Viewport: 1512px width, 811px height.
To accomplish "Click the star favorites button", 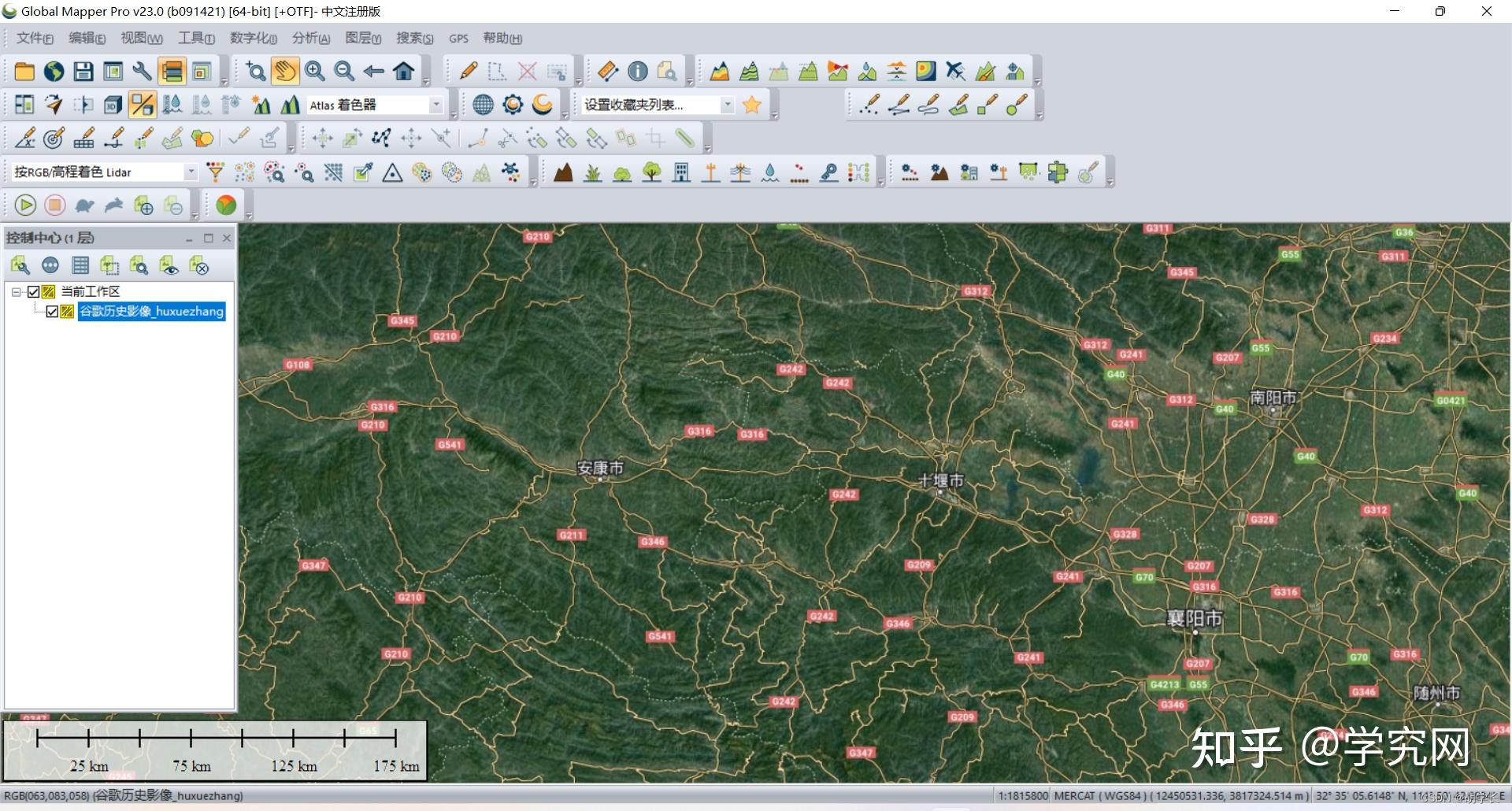I will point(752,105).
